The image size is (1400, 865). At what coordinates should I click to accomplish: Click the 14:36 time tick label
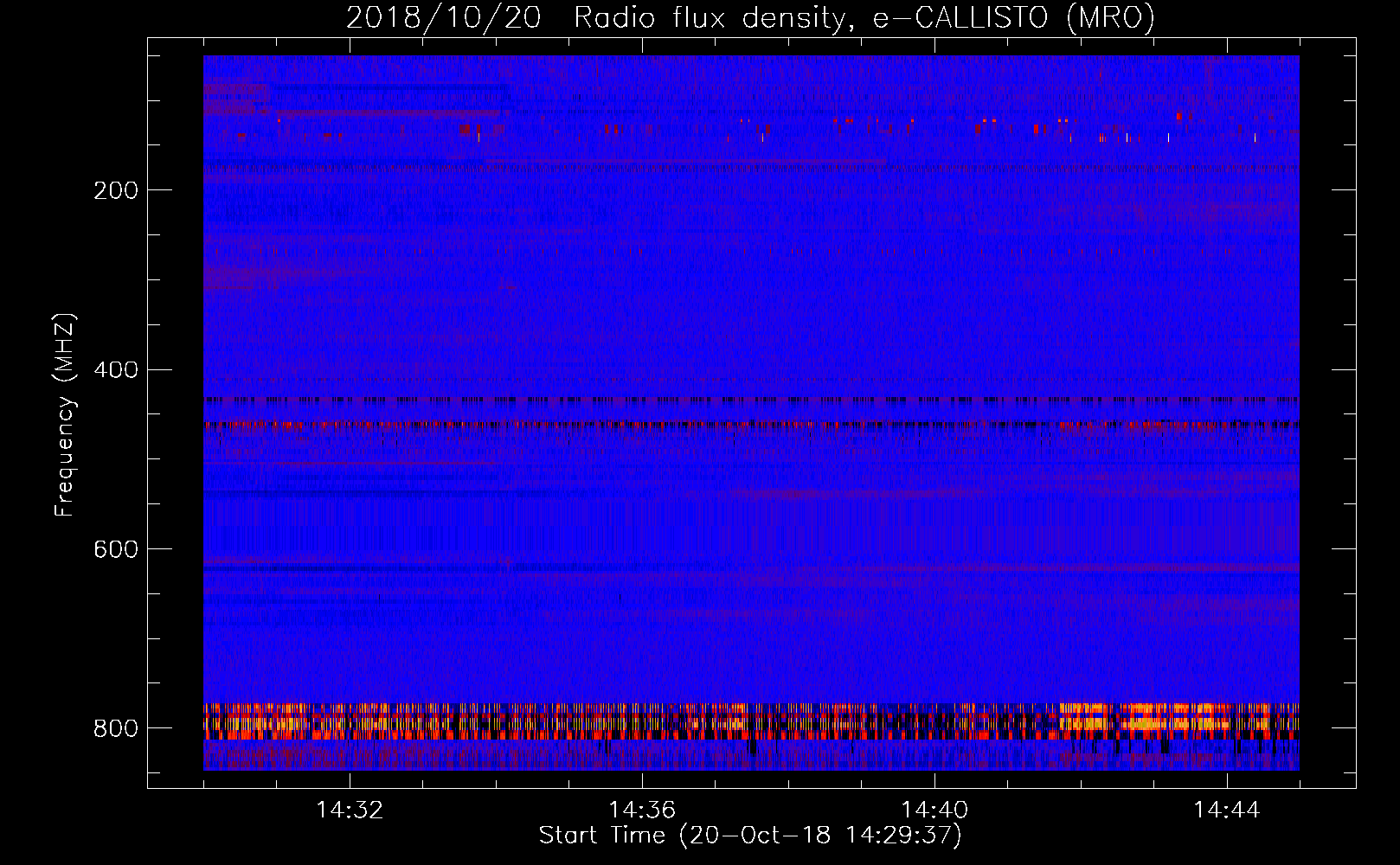(x=642, y=811)
